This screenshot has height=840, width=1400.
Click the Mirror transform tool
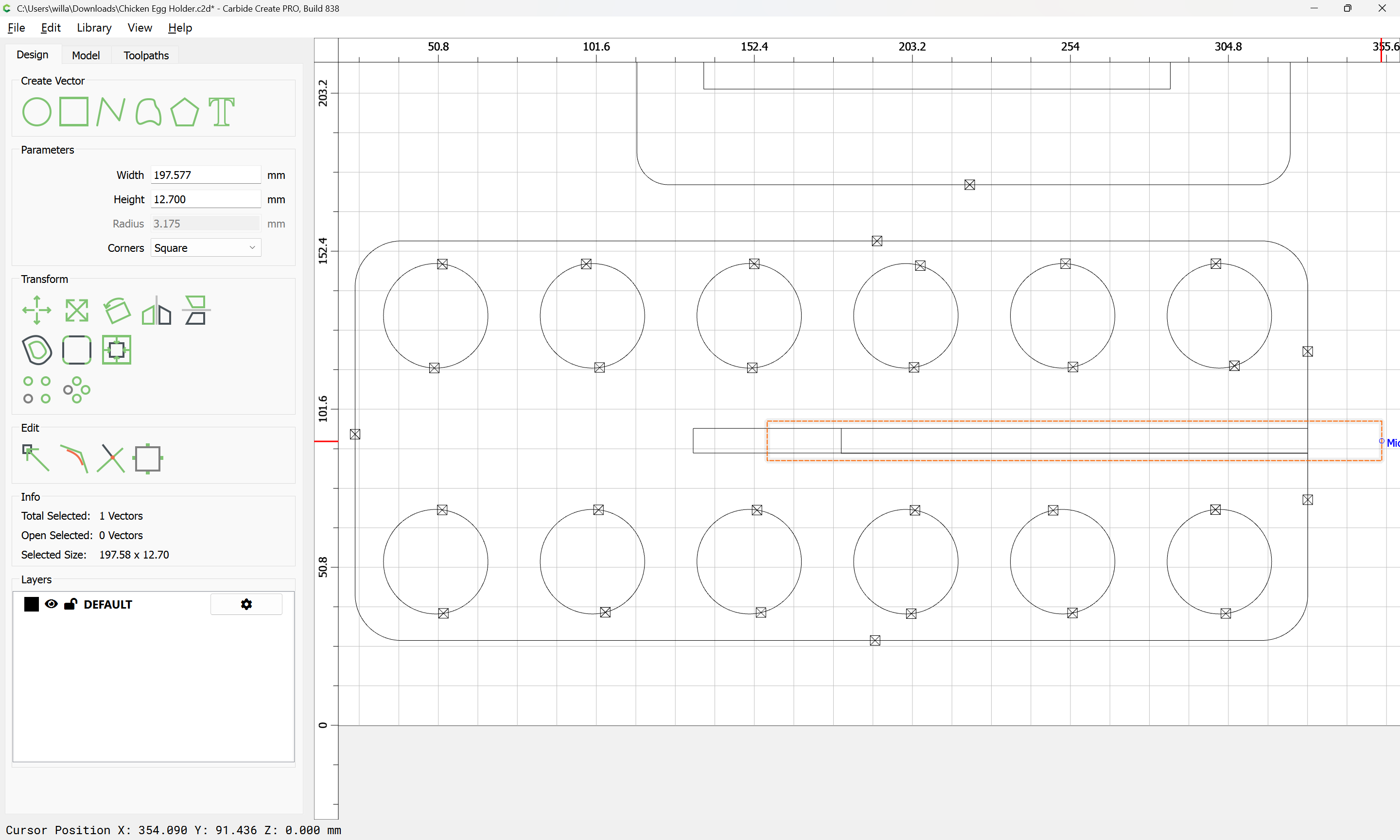pyautogui.click(x=157, y=310)
